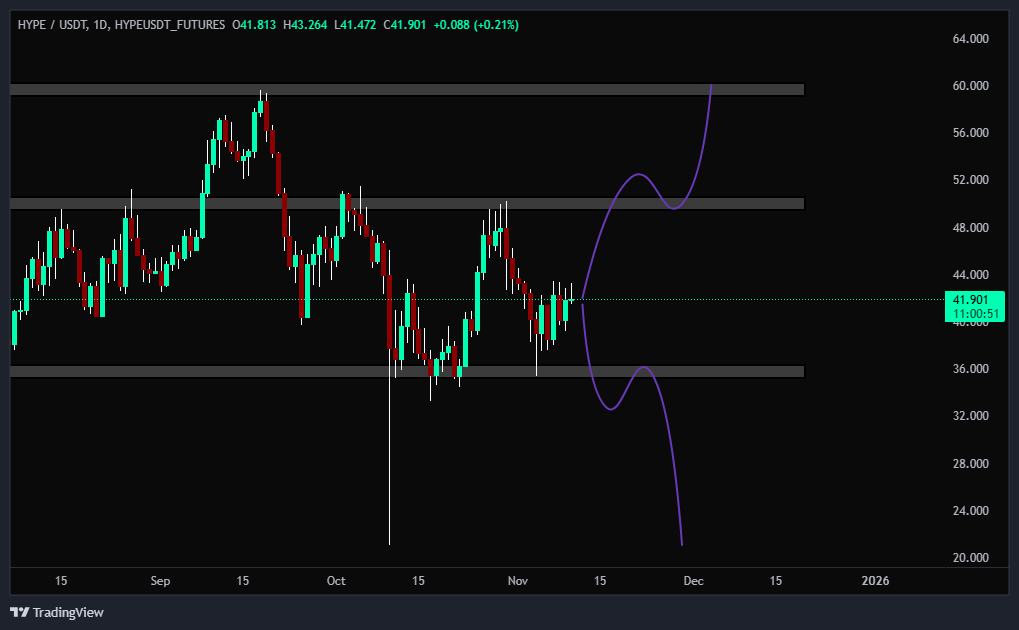Click the HYPE / USDT symbol title

tap(52, 24)
